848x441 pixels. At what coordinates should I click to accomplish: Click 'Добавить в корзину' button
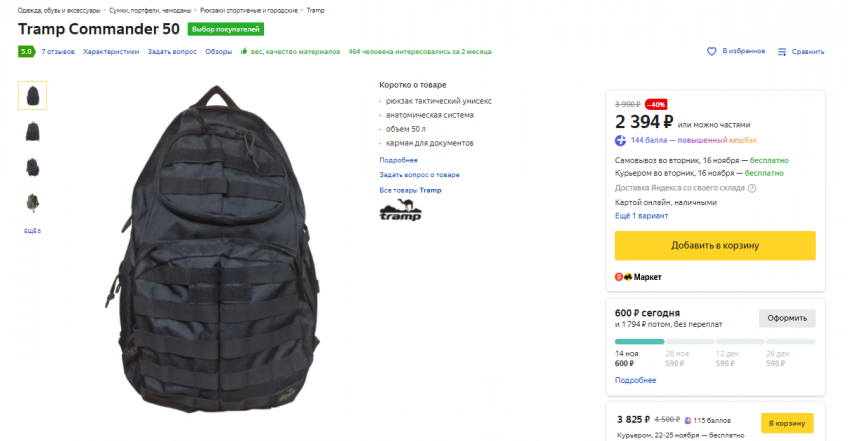pos(715,246)
